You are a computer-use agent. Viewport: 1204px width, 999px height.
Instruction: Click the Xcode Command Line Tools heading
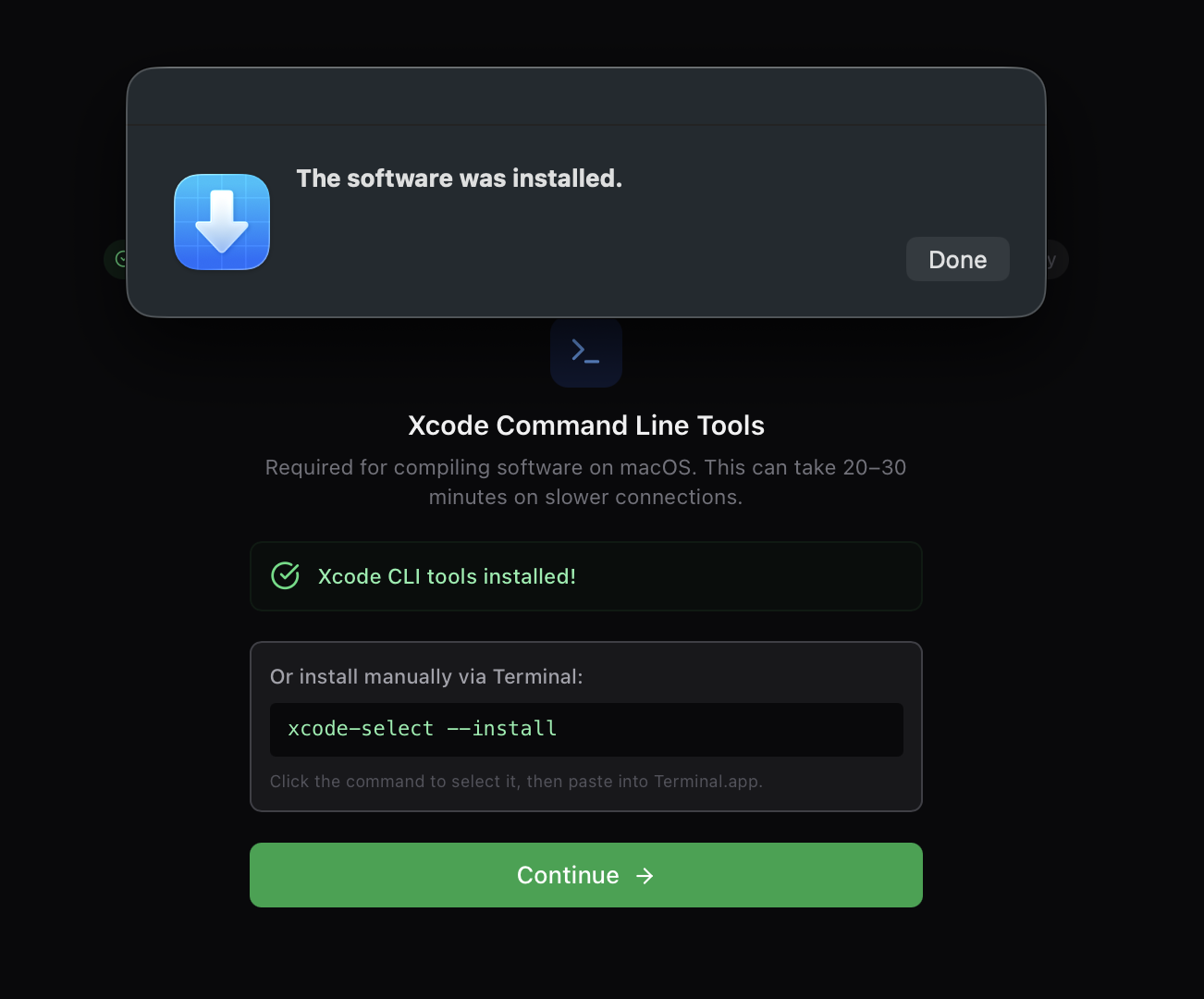click(585, 425)
